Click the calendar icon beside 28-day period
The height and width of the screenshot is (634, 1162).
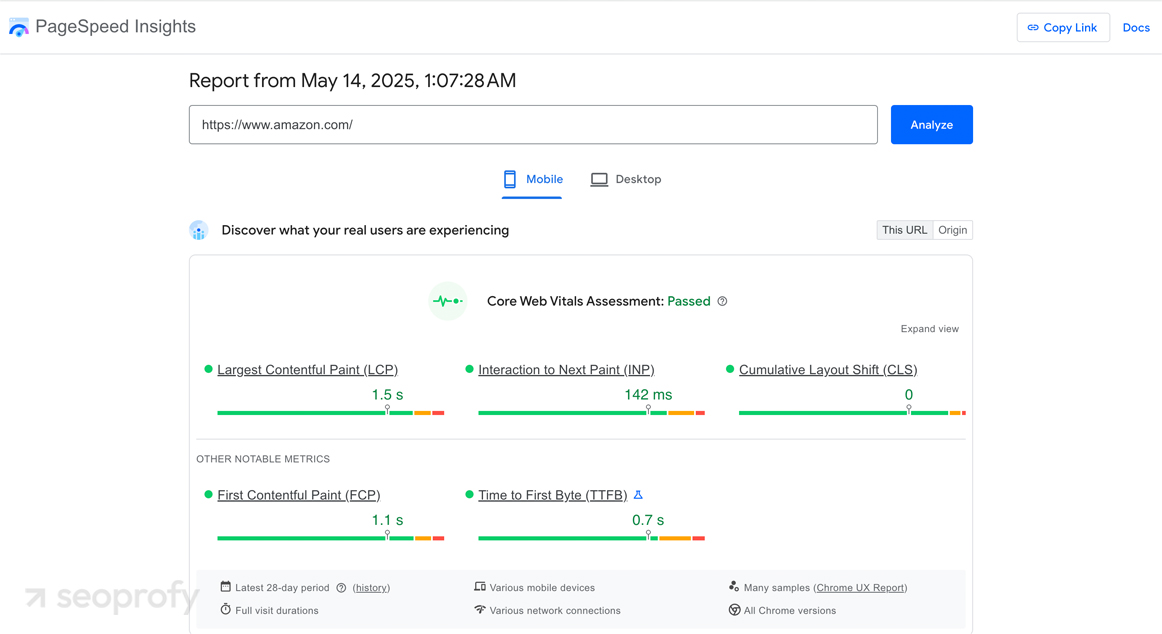tap(225, 587)
